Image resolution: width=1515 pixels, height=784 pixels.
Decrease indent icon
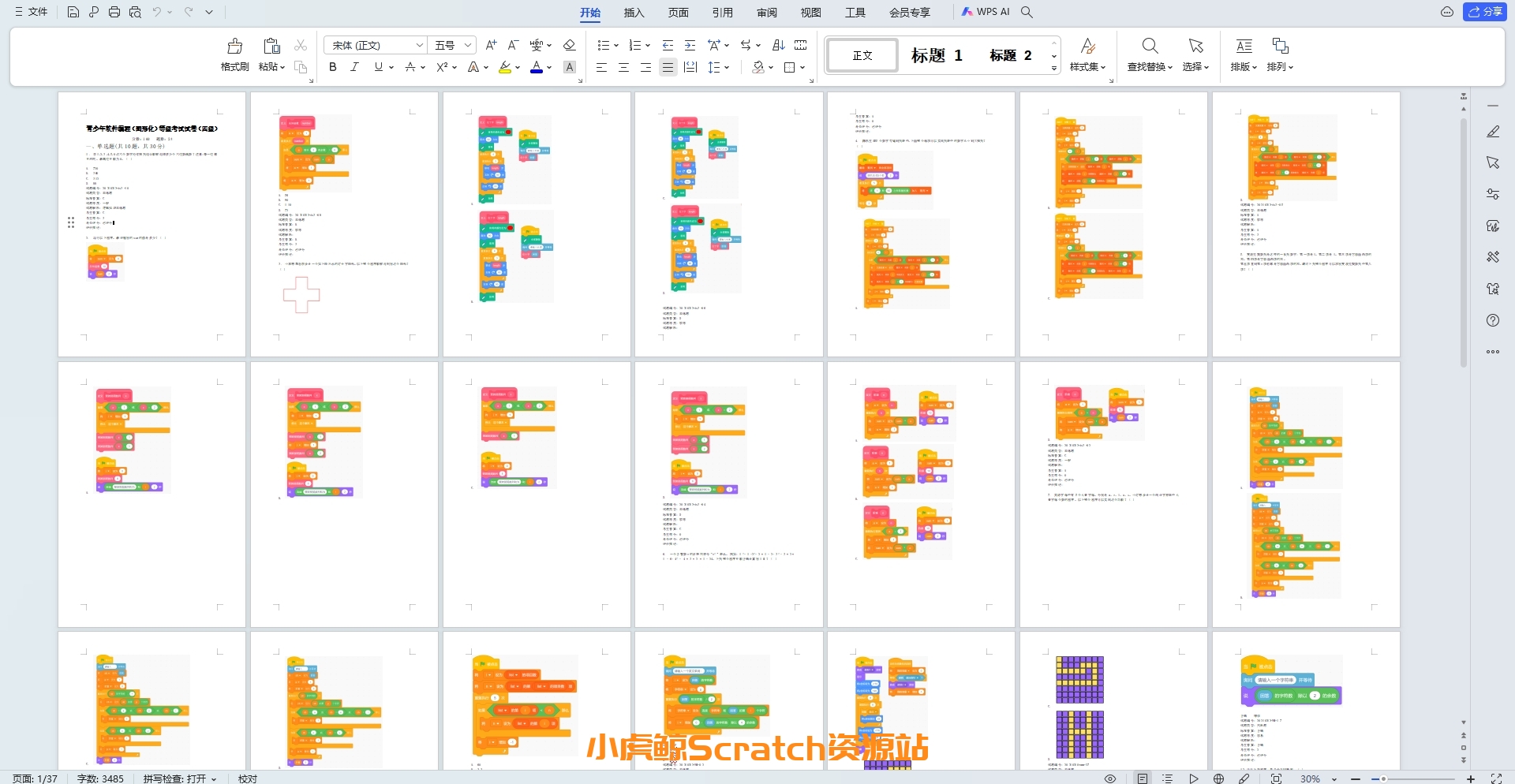[x=668, y=45]
